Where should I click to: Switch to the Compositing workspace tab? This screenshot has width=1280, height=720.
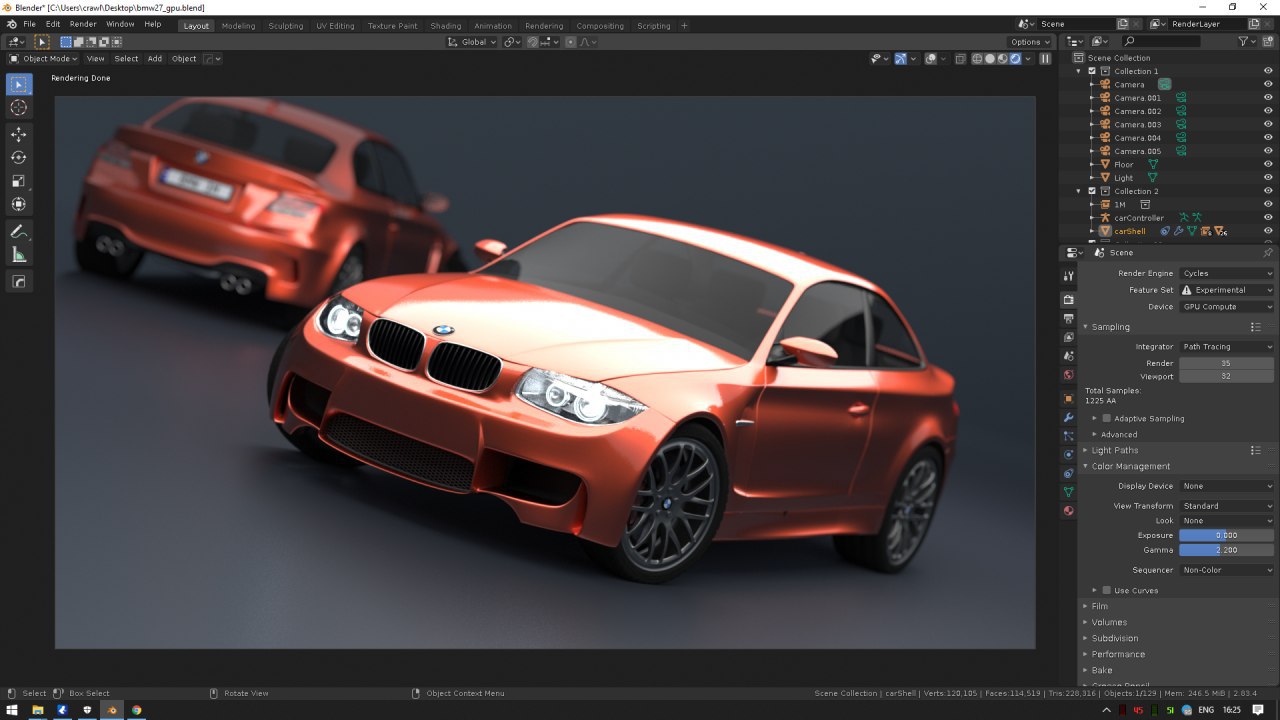tap(600, 26)
